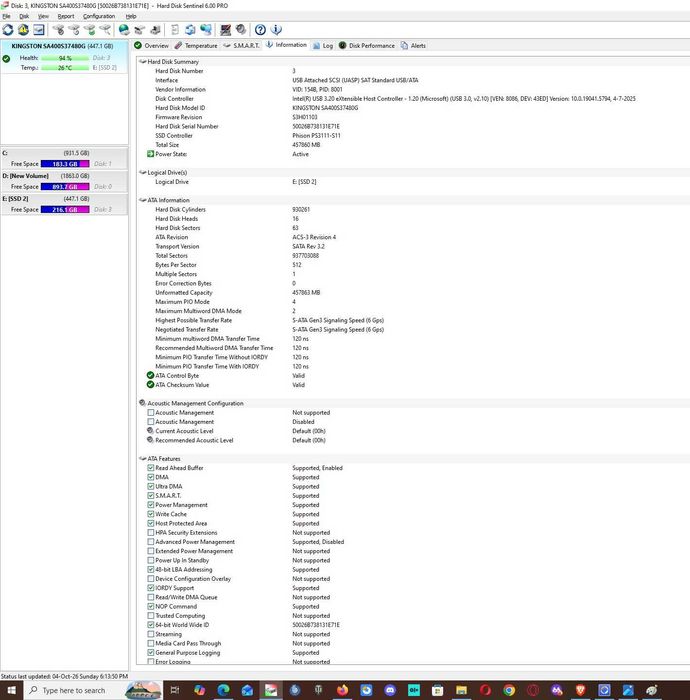Click the status last updated text
The width and height of the screenshot is (690, 700).
(x=64, y=676)
